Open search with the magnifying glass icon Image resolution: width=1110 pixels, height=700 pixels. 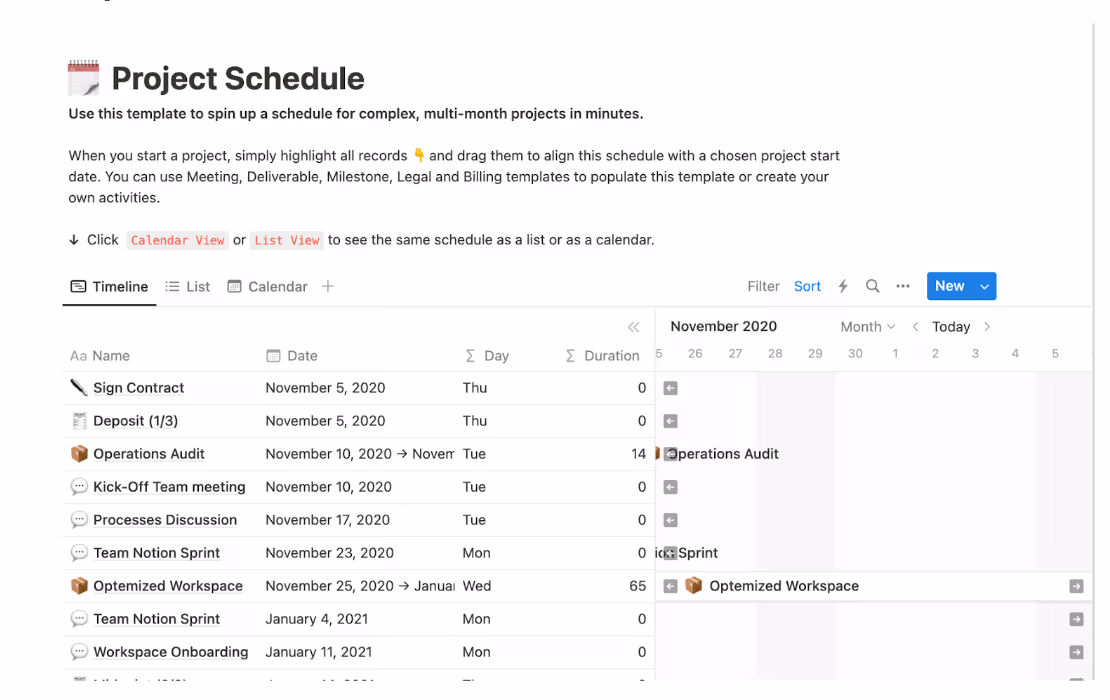click(x=872, y=286)
